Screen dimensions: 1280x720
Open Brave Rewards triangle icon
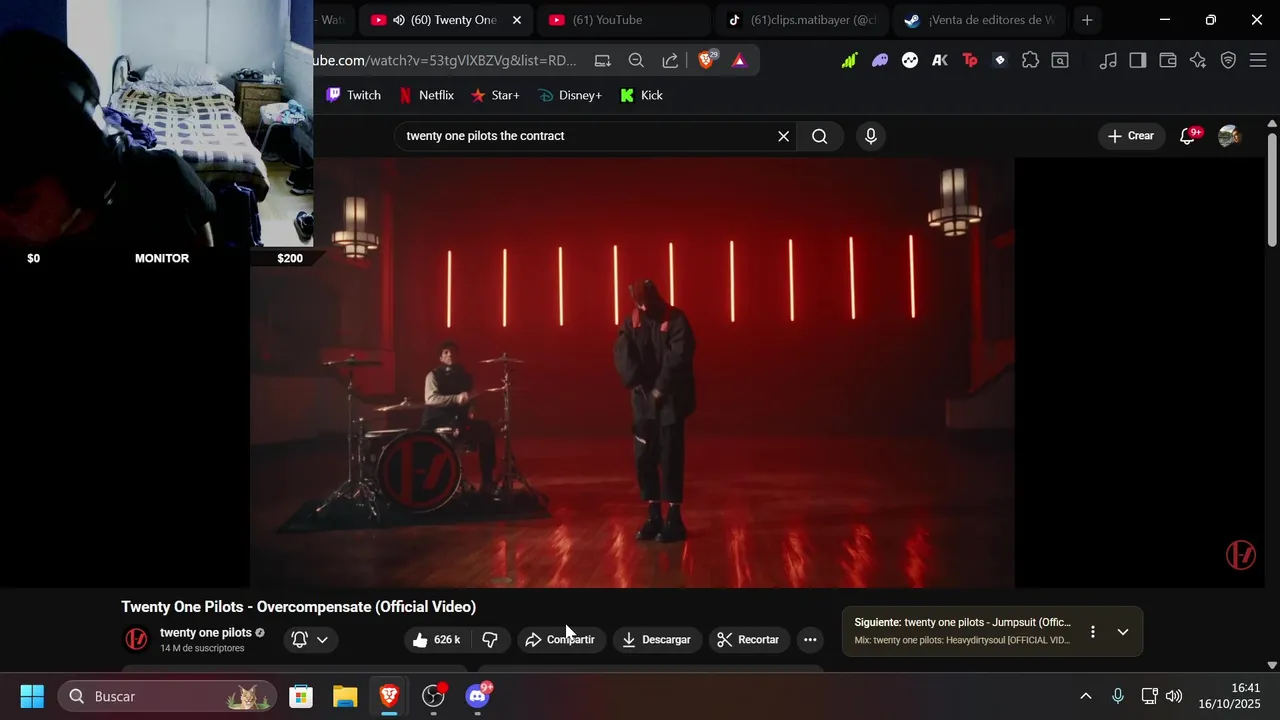tap(739, 60)
